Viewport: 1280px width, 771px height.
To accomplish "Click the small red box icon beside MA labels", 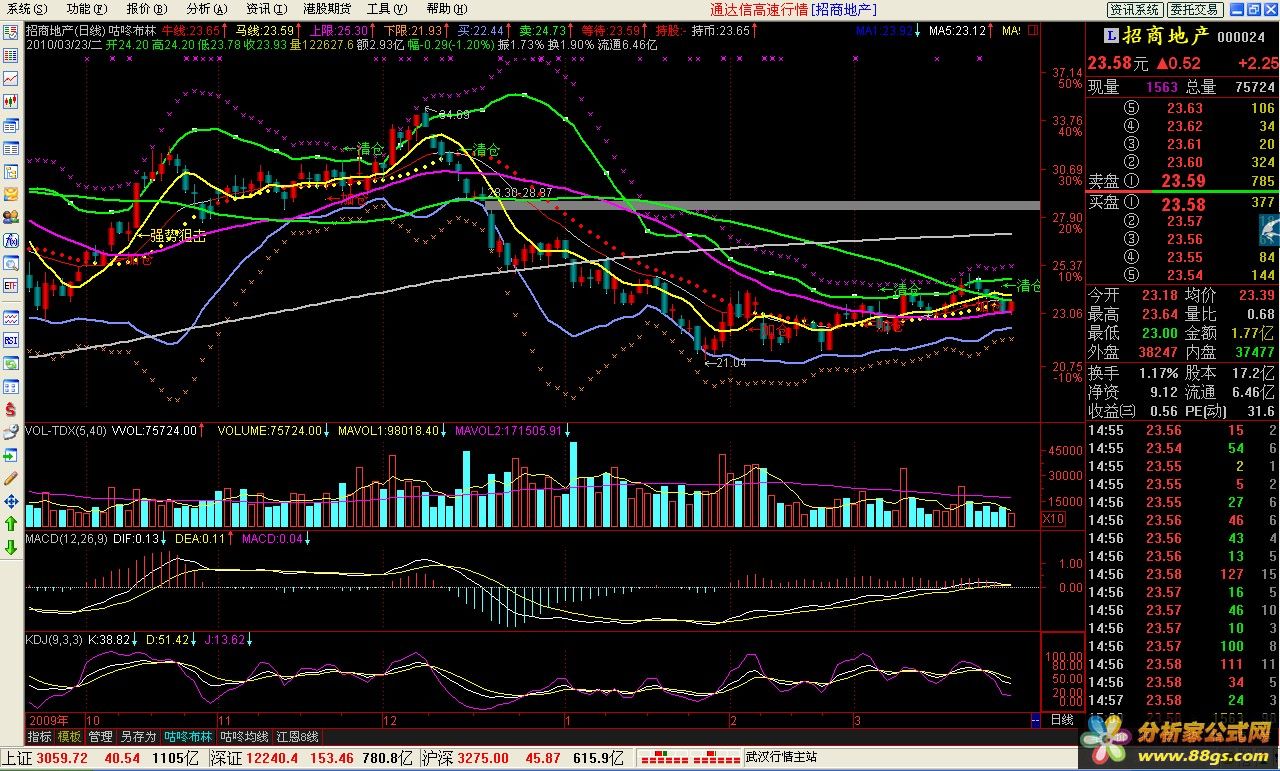I will coord(1034,31).
